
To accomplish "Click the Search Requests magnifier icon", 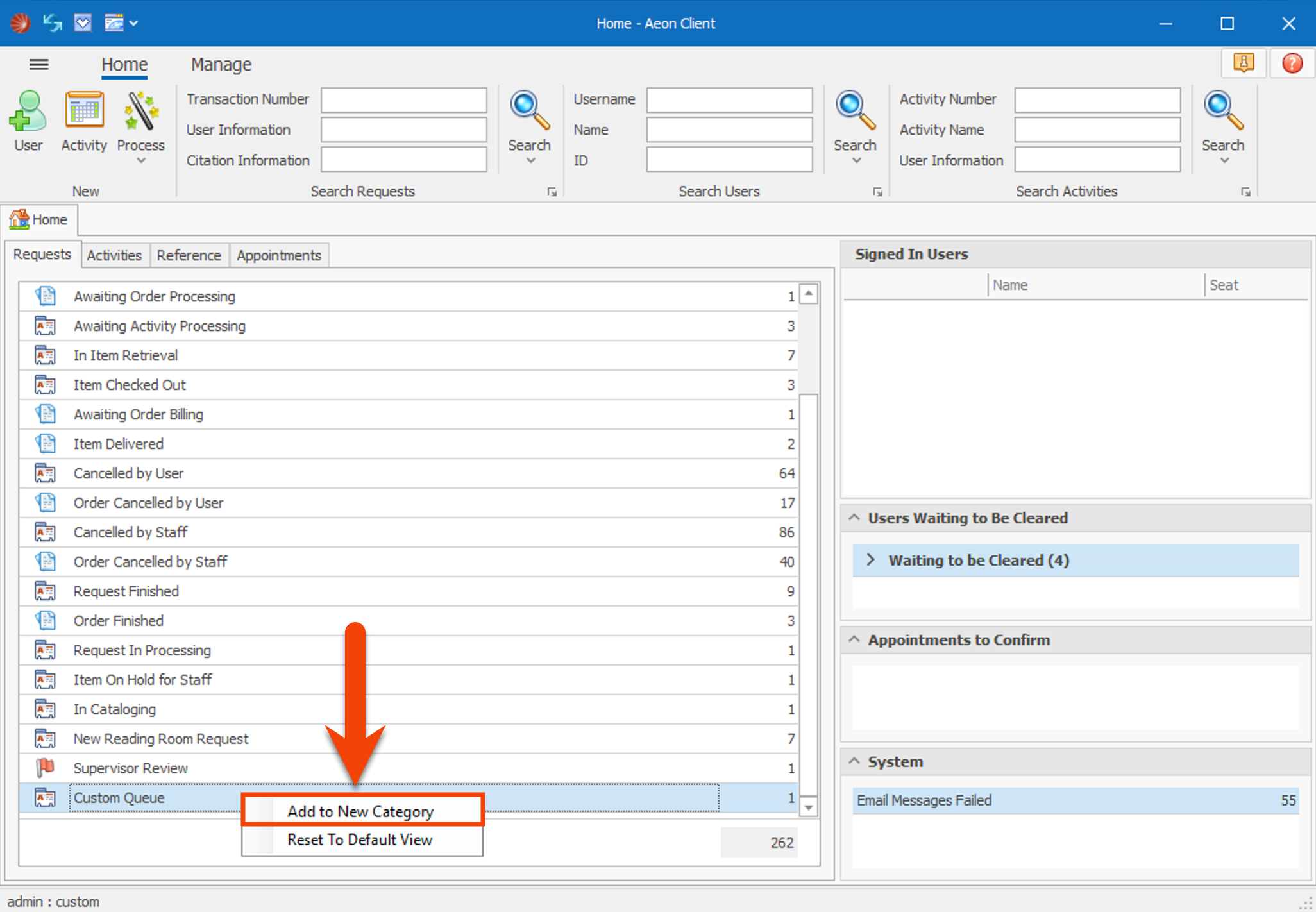I will [x=528, y=110].
